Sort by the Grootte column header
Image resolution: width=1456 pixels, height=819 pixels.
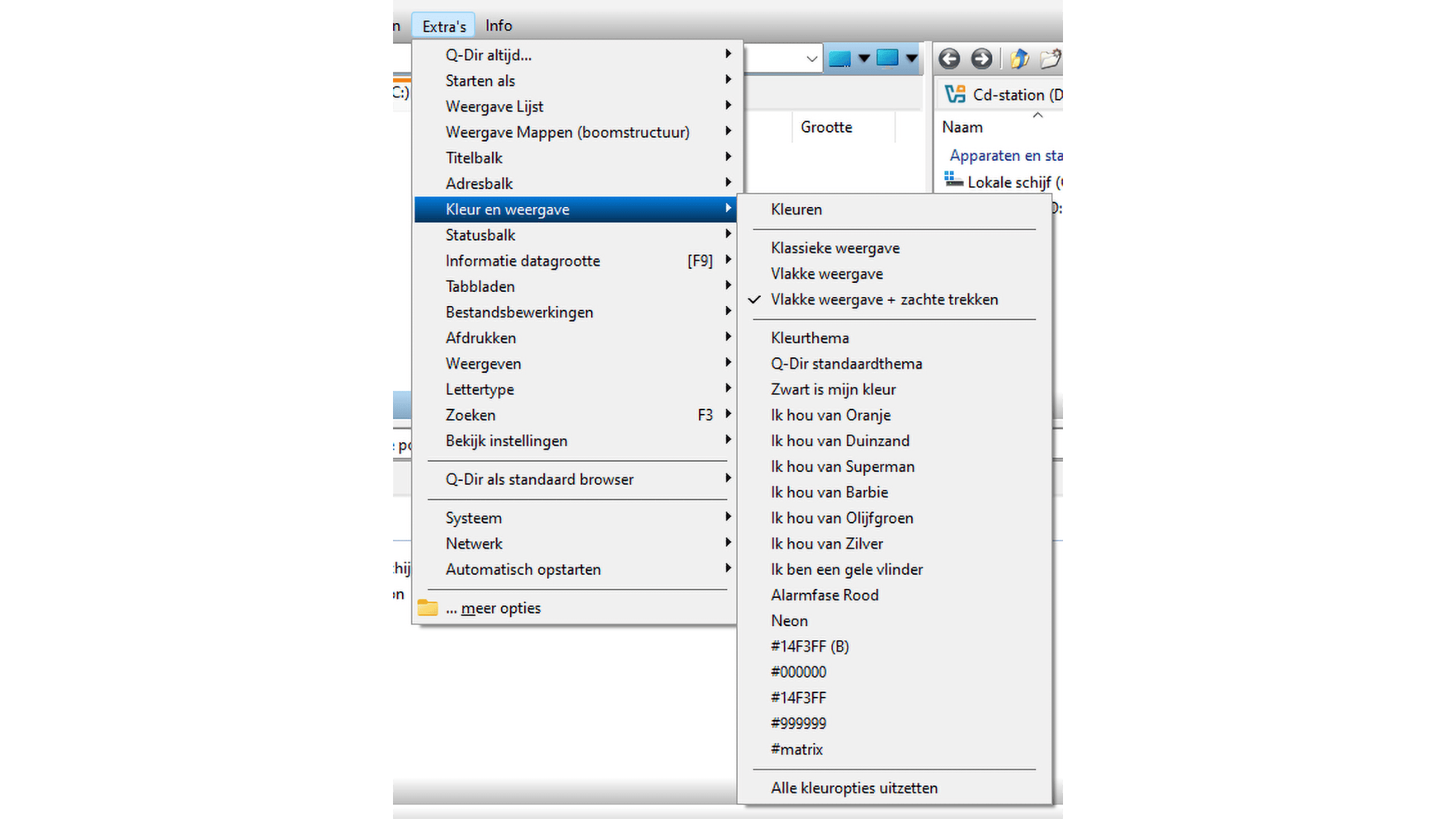[x=826, y=127]
